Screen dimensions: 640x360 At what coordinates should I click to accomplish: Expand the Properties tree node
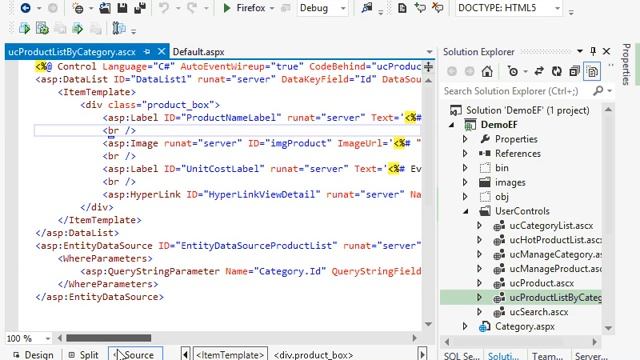[465, 139]
